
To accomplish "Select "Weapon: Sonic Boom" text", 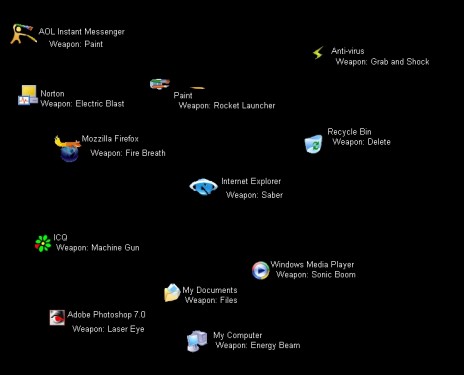I will coord(316,275).
